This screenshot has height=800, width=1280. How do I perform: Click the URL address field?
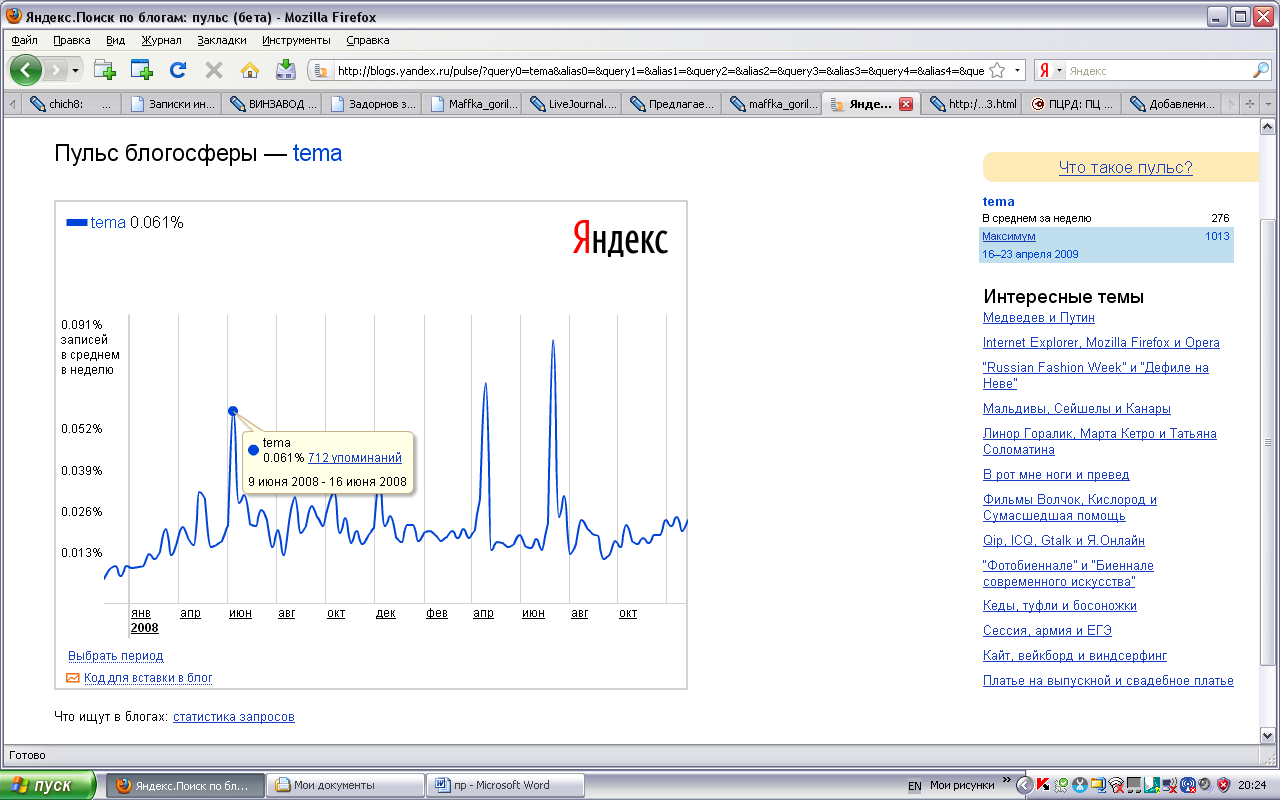tap(660, 71)
